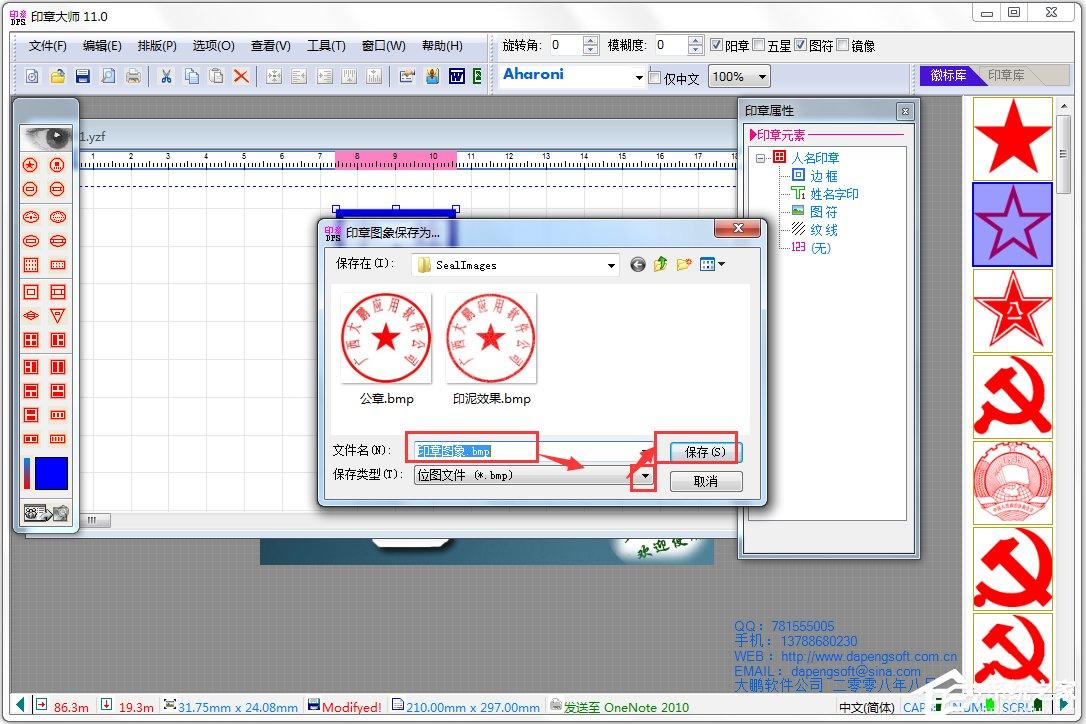Toggle the 图符 checkbox

coord(800,45)
